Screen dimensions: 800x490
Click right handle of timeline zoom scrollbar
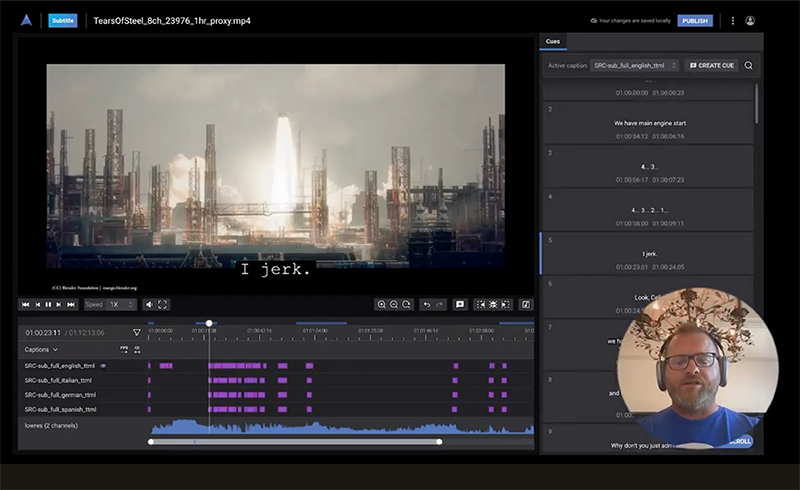tap(439, 442)
